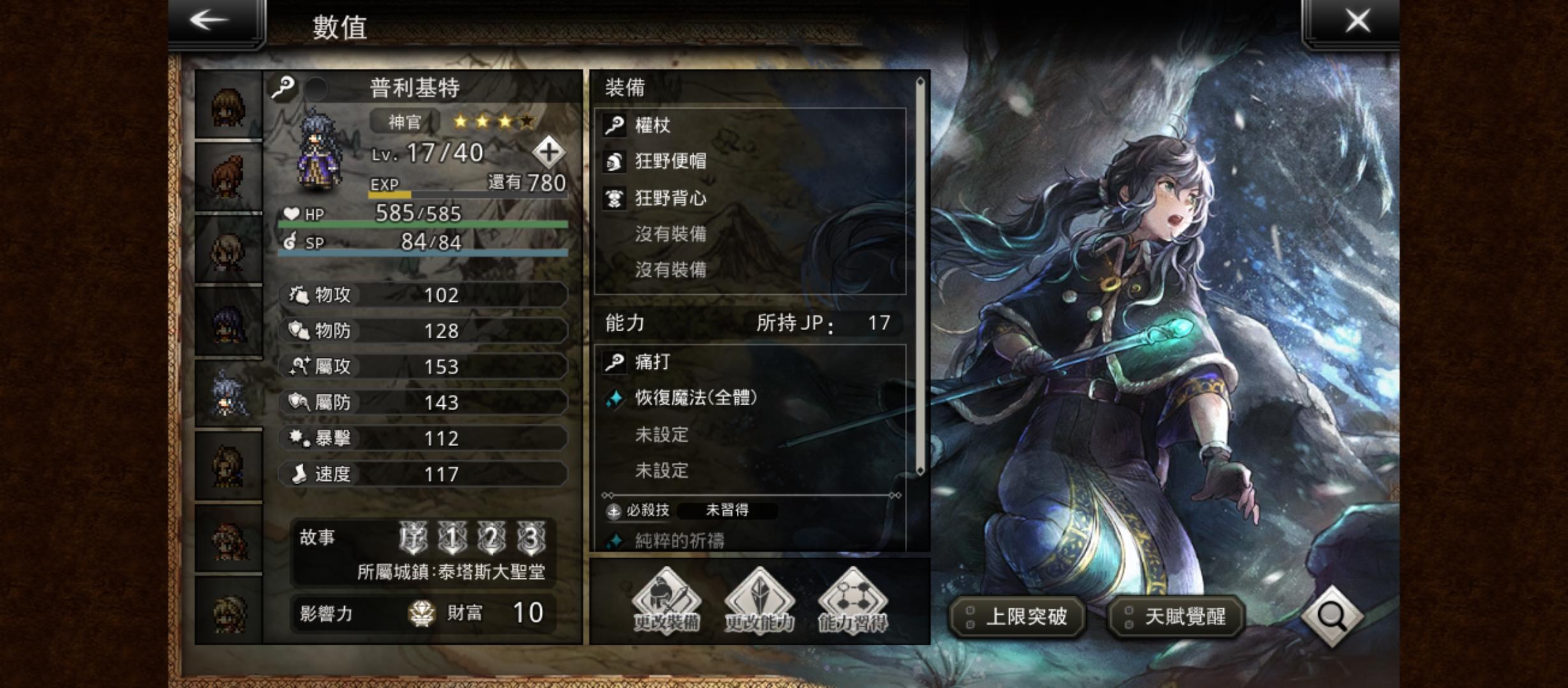Tap the back arrow icon
The image size is (1568, 688).
[x=209, y=20]
